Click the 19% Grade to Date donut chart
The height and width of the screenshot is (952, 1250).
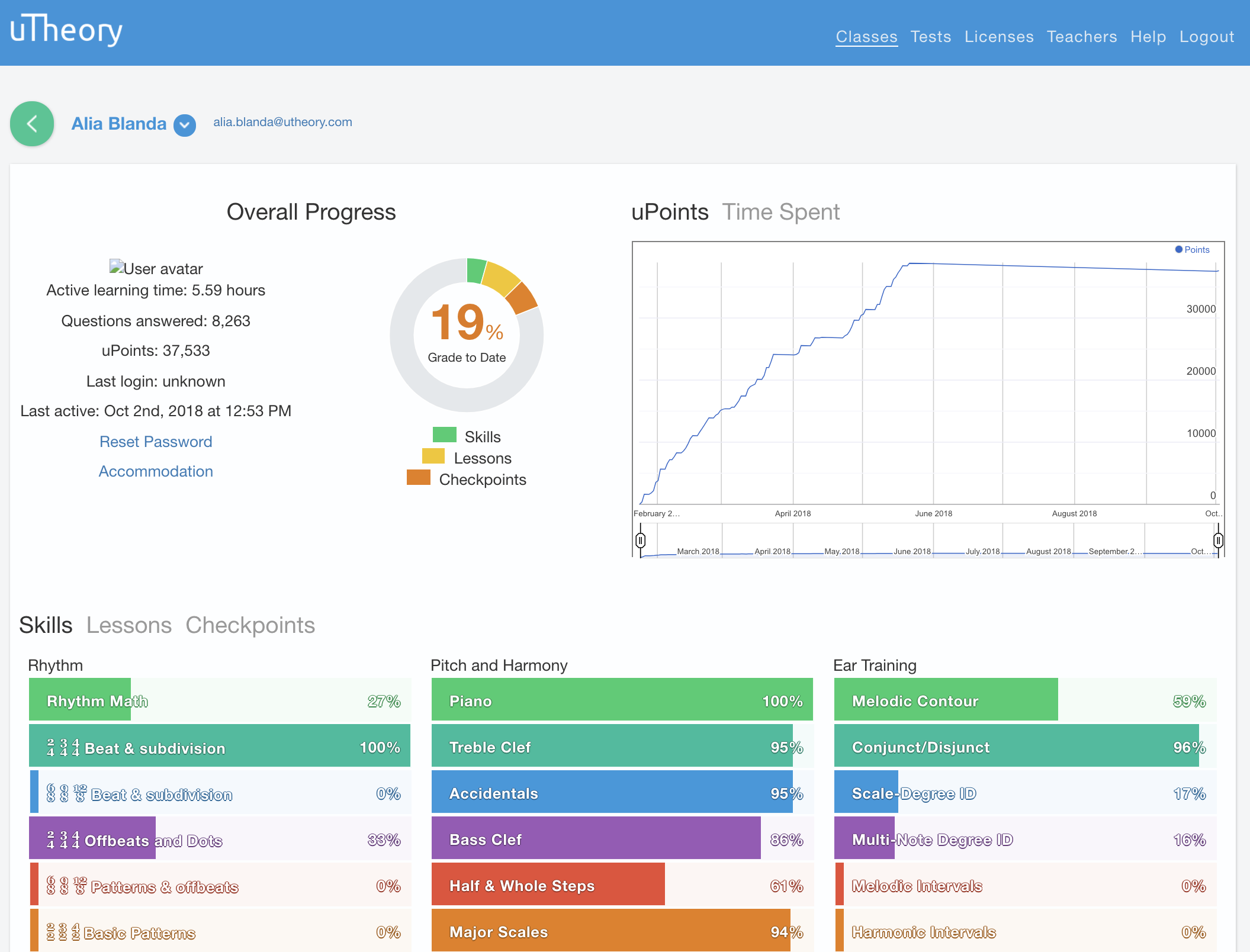pos(467,335)
